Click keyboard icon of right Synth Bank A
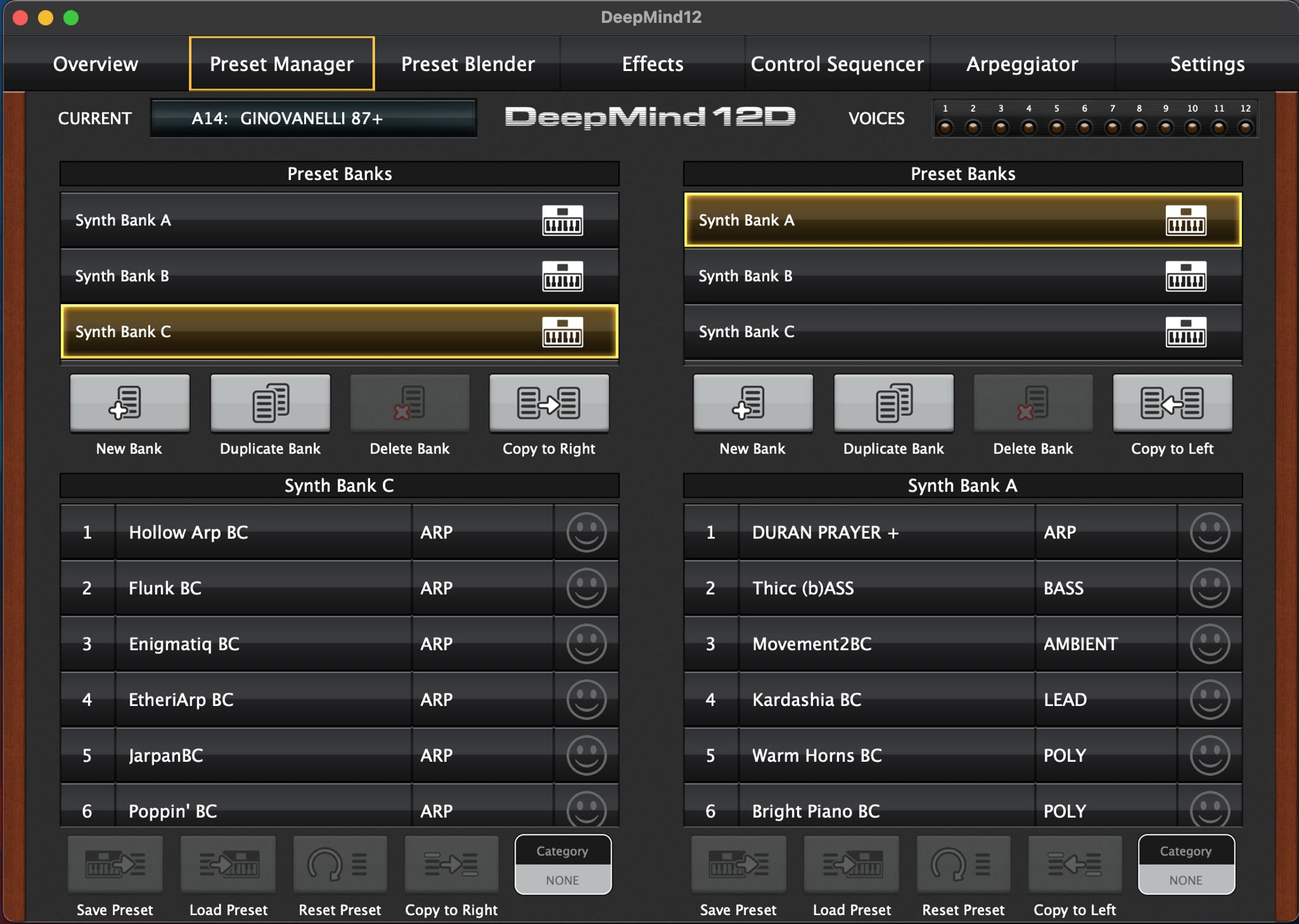The image size is (1299, 924). click(x=1186, y=221)
